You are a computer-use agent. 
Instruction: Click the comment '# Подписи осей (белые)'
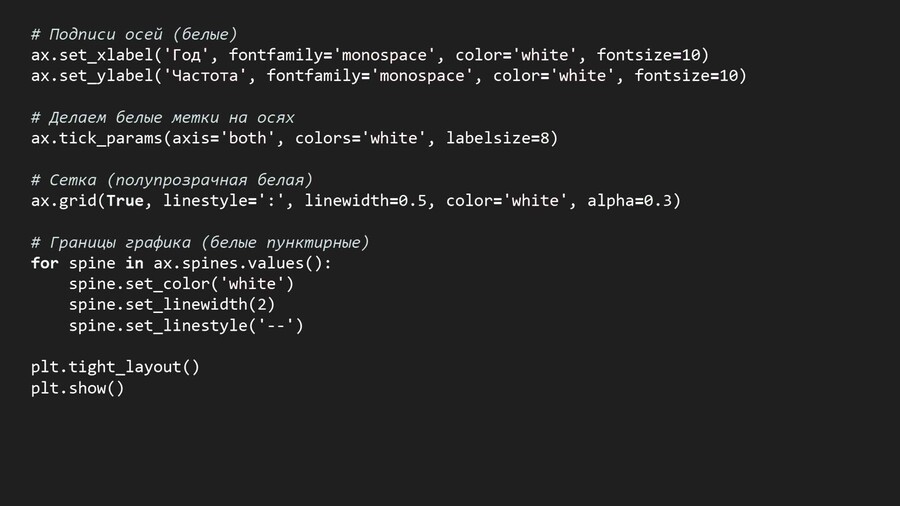click(134, 34)
